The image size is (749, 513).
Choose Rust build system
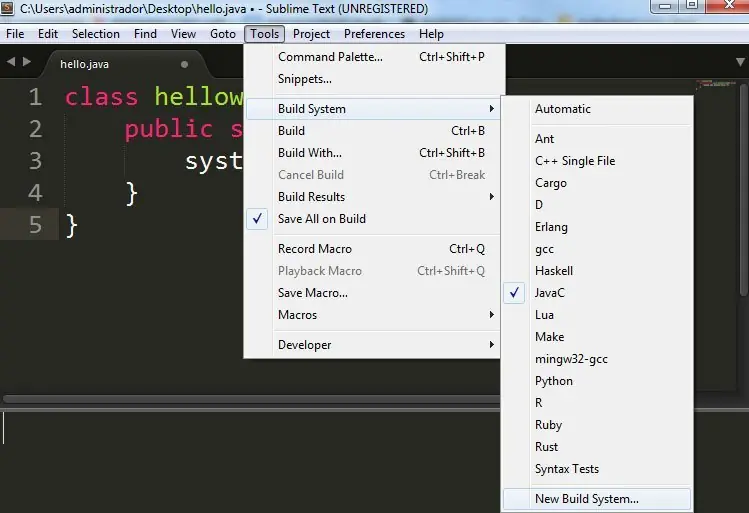pos(597,447)
